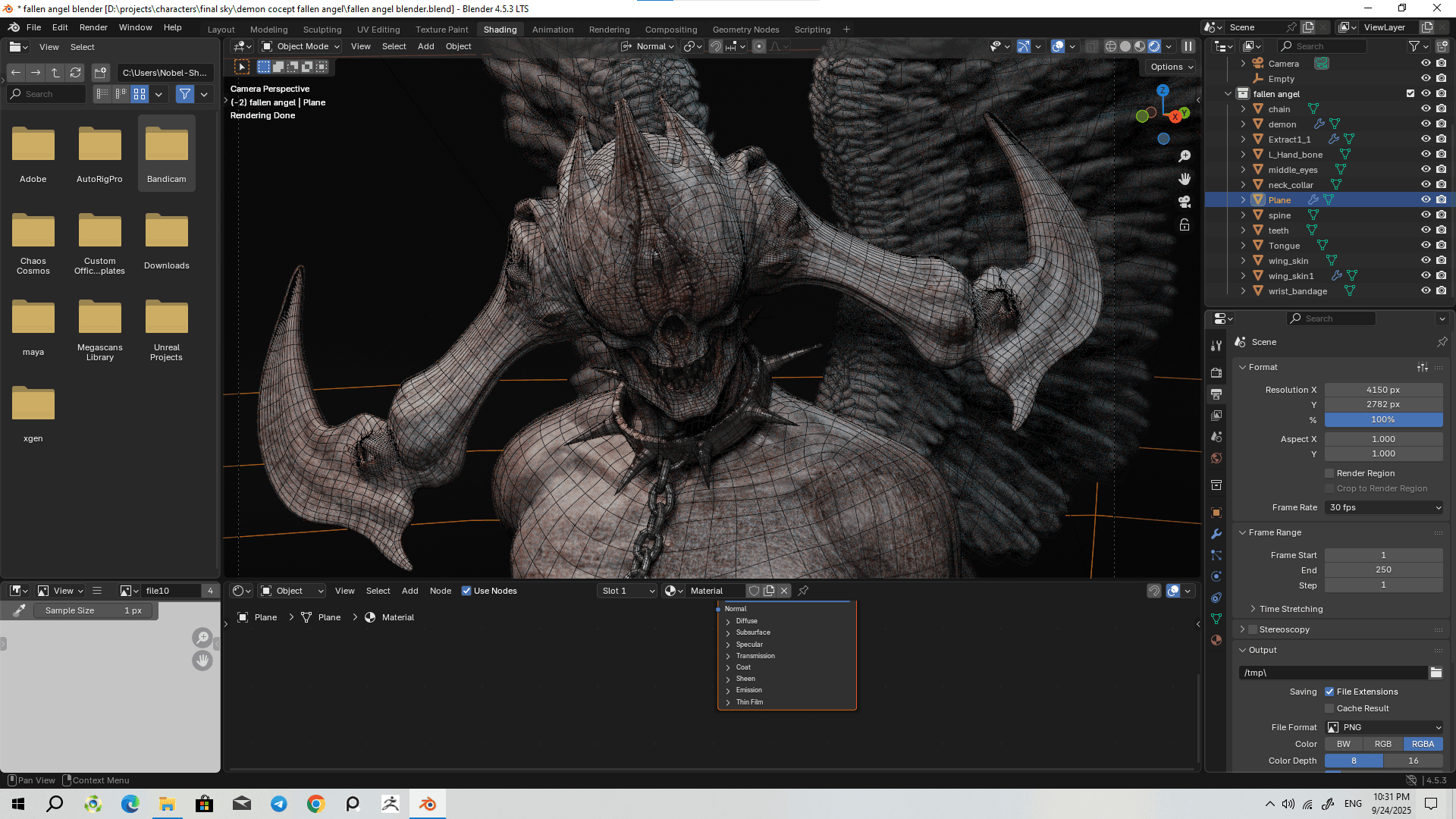Open the Object Constraints properties tab
1456x819 pixels.
(x=1216, y=598)
